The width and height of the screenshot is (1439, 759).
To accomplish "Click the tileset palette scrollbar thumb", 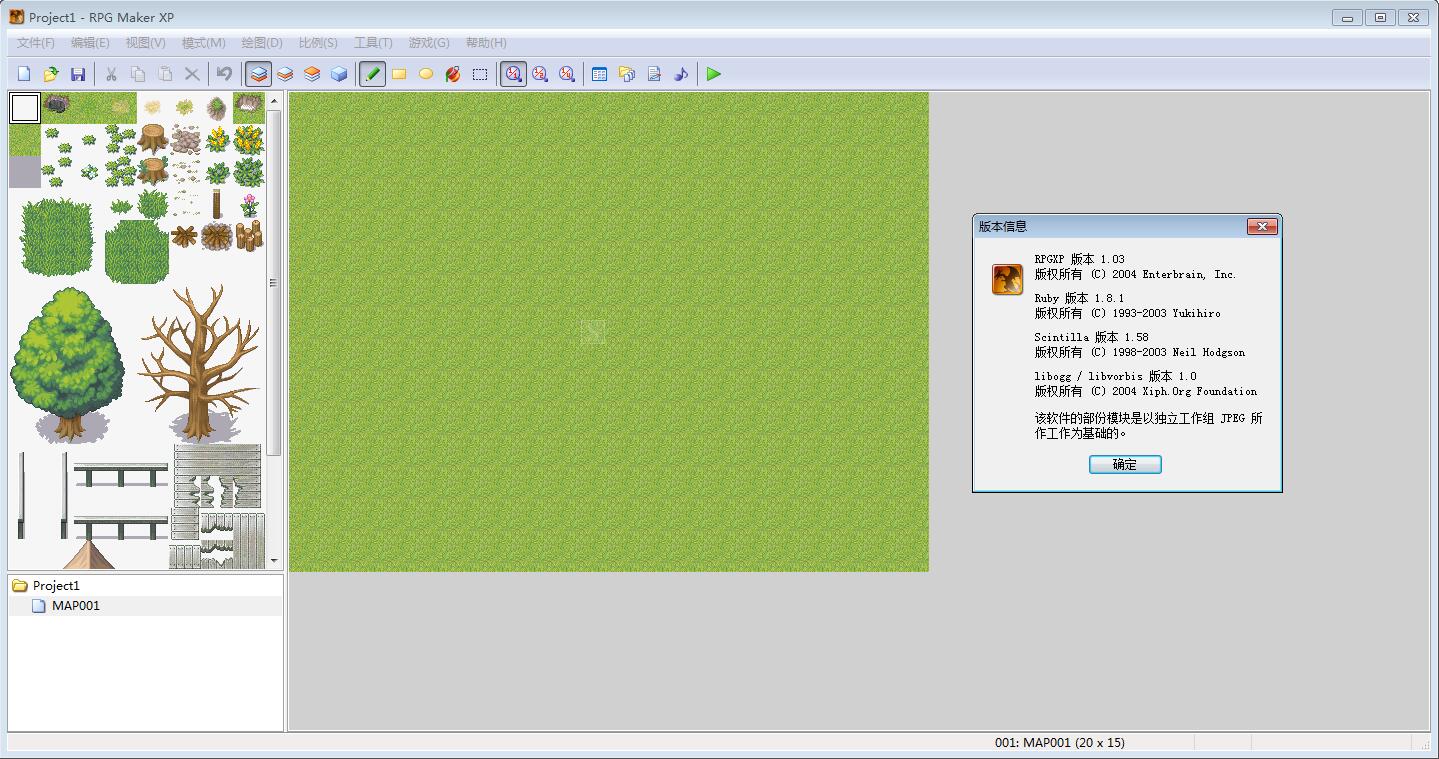I will point(274,283).
